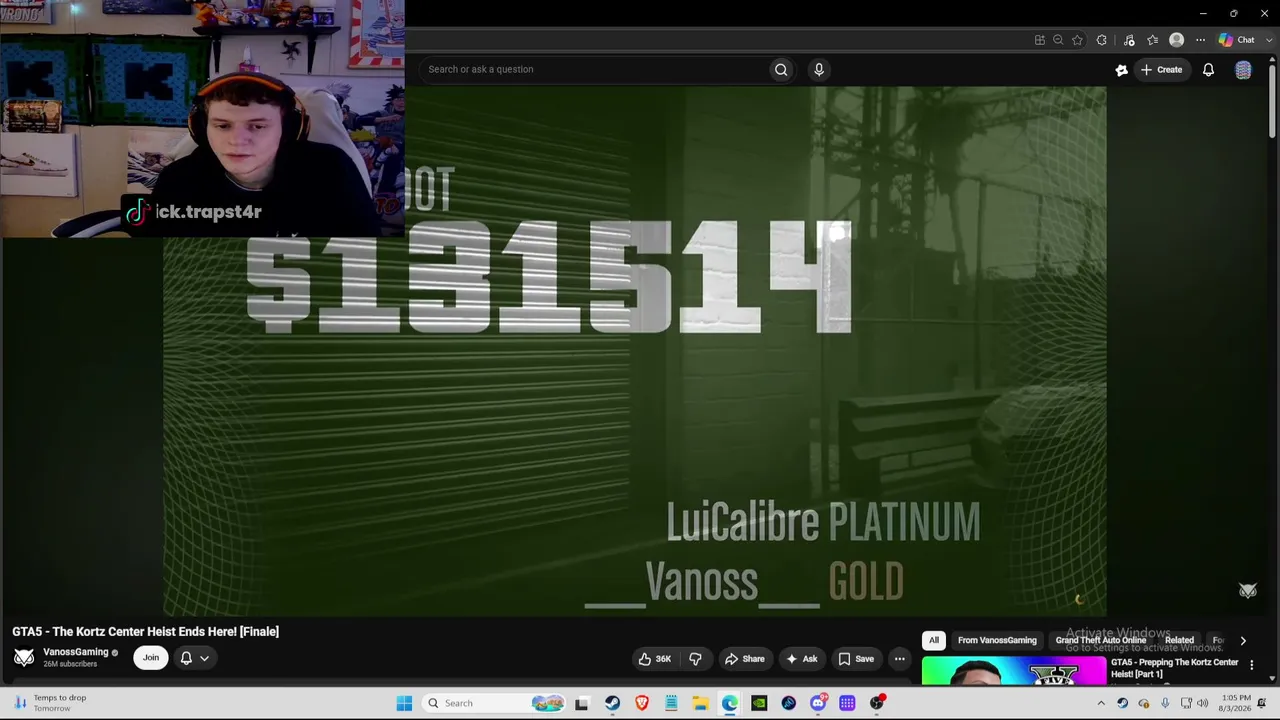
Task: Open YouTube notifications bell in the header
Action: coord(1208,69)
